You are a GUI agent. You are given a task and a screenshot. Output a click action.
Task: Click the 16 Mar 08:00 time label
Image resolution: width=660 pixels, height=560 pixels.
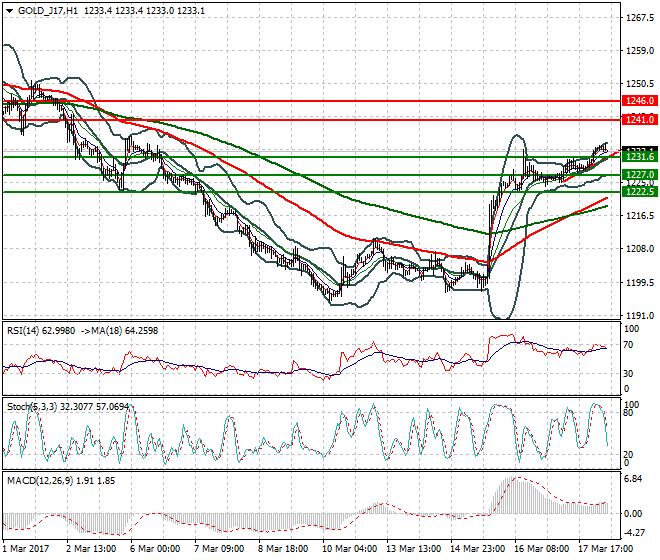point(541,549)
